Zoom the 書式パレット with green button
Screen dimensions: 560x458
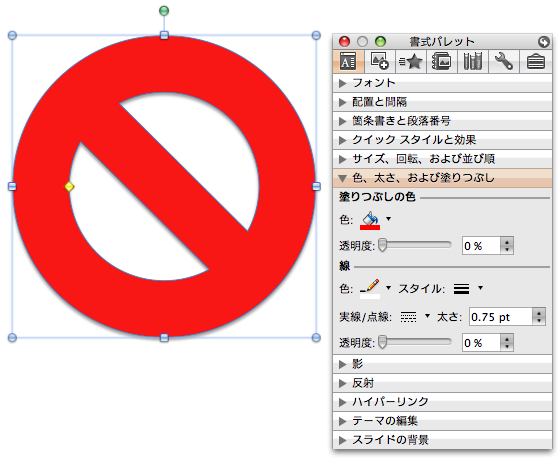coord(380,42)
